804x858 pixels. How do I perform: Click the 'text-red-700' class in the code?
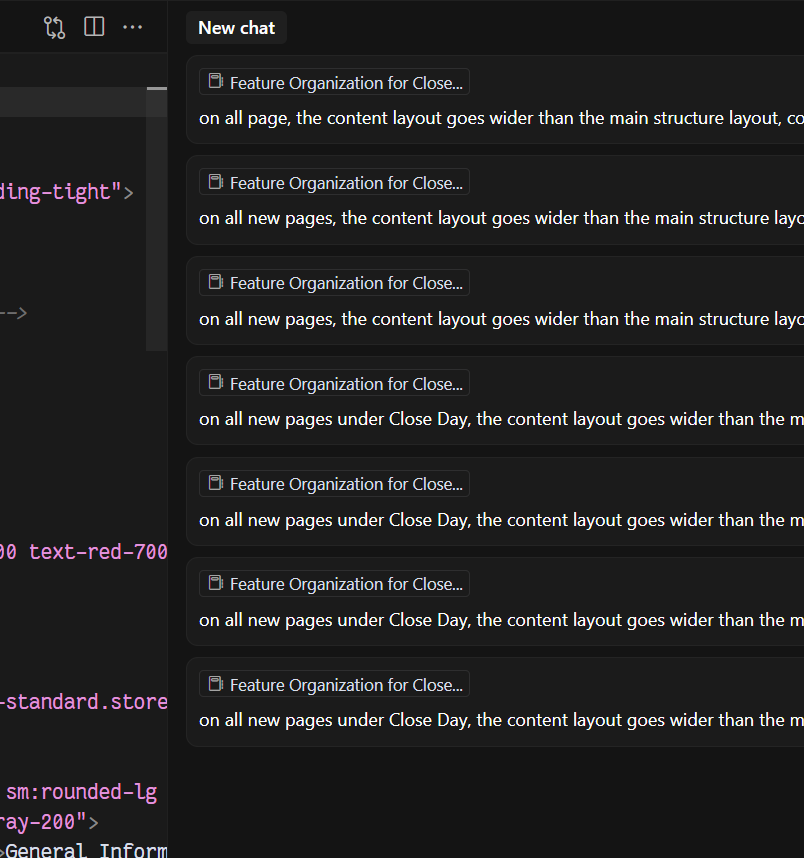[98, 552]
